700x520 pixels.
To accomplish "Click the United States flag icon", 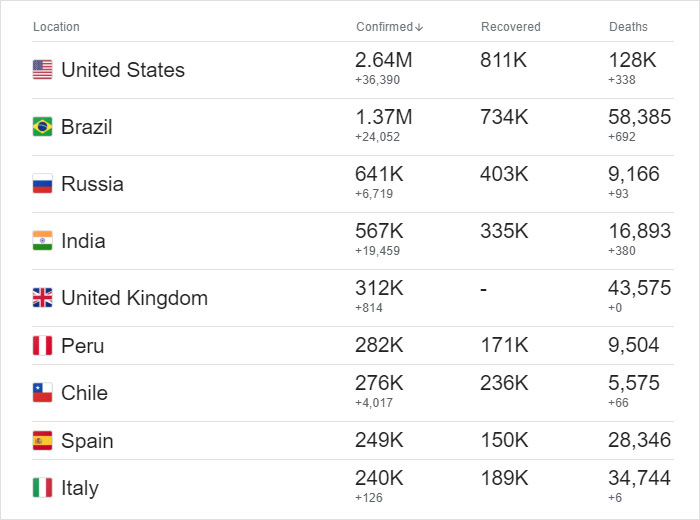I will [42, 70].
